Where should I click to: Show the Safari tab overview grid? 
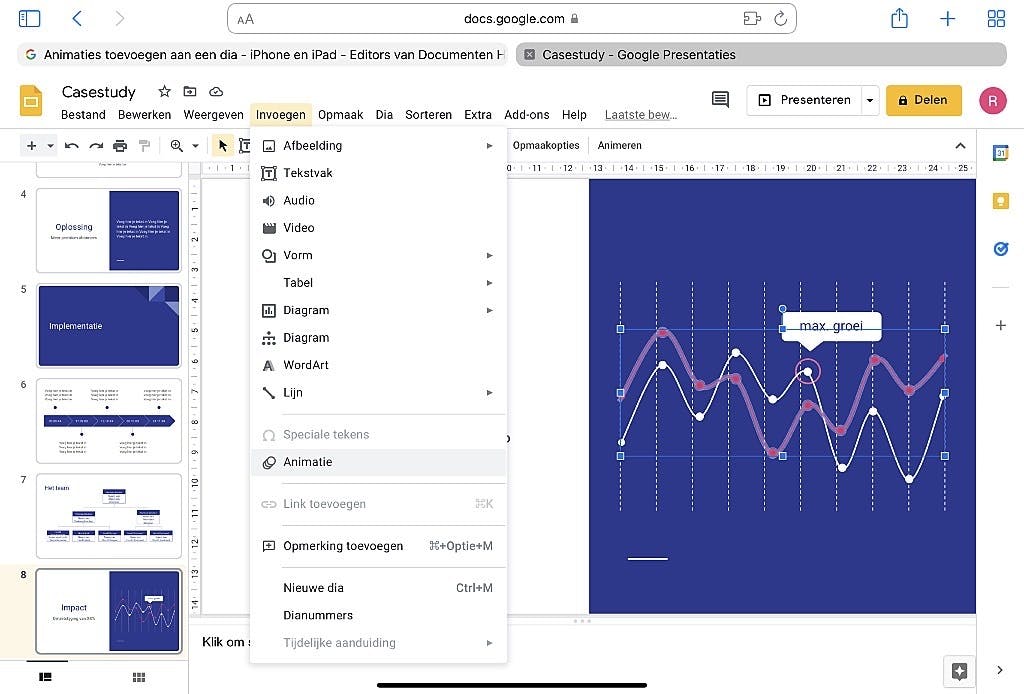tap(996, 18)
